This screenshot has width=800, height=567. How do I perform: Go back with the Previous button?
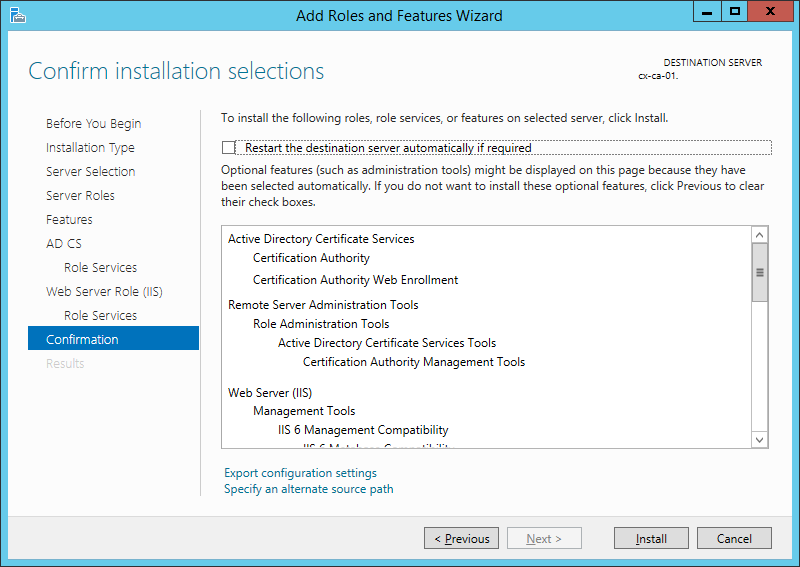(461, 538)
